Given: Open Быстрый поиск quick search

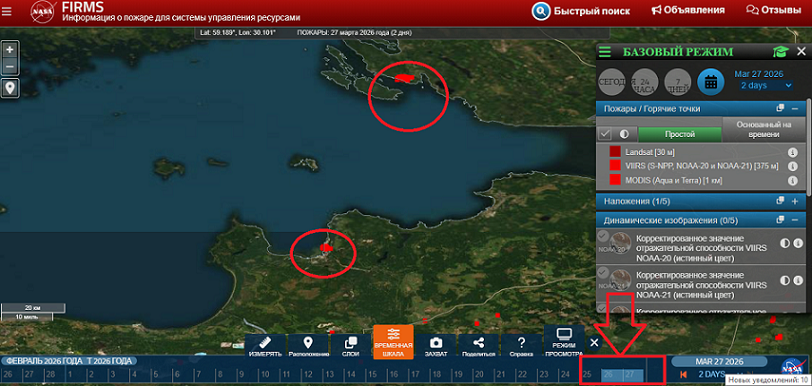Looking at the screenshot, I should click(582, 10).
